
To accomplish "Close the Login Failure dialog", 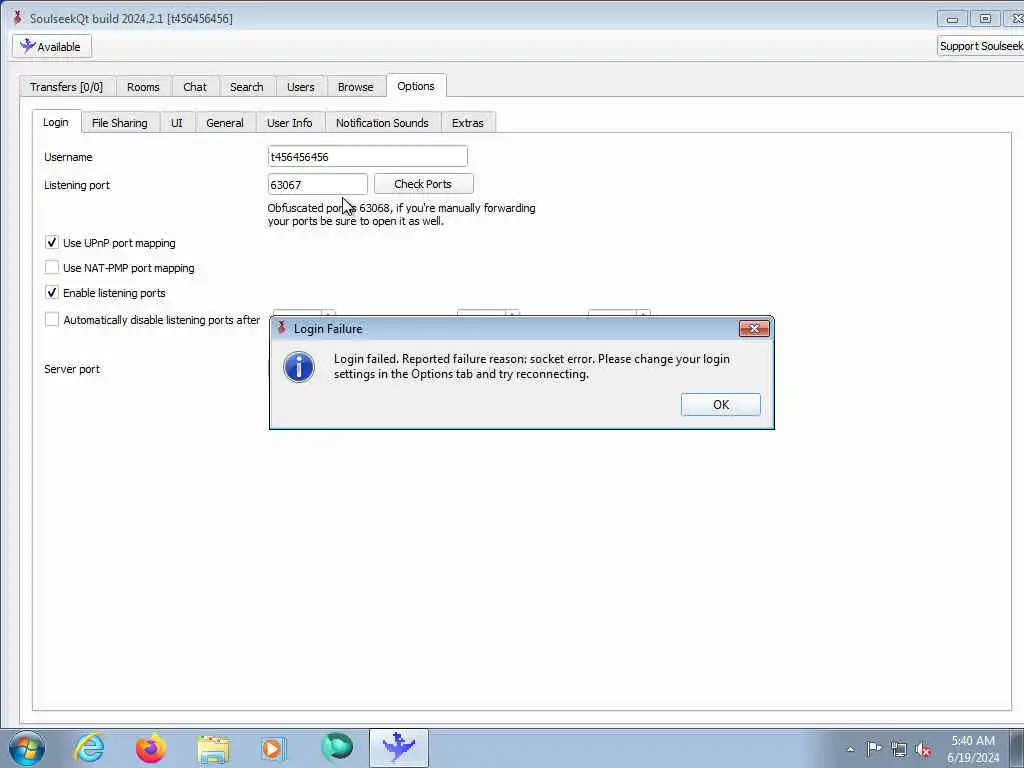I will (754, 328).
